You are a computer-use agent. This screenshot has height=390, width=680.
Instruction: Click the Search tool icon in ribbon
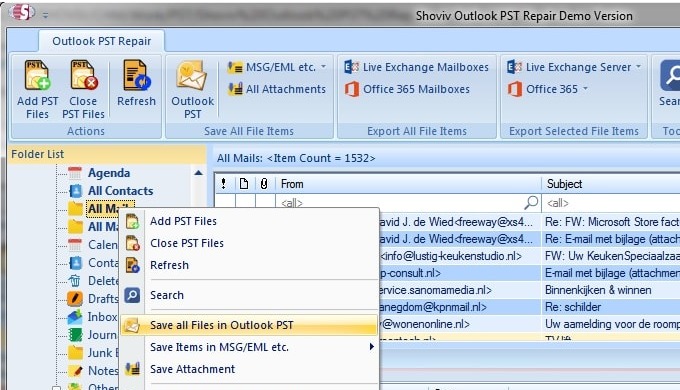(x=670, y=75)
